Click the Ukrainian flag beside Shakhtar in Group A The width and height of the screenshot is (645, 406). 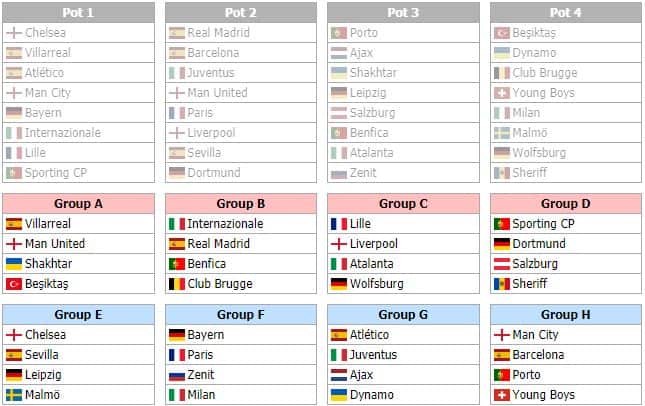[14, 264]
